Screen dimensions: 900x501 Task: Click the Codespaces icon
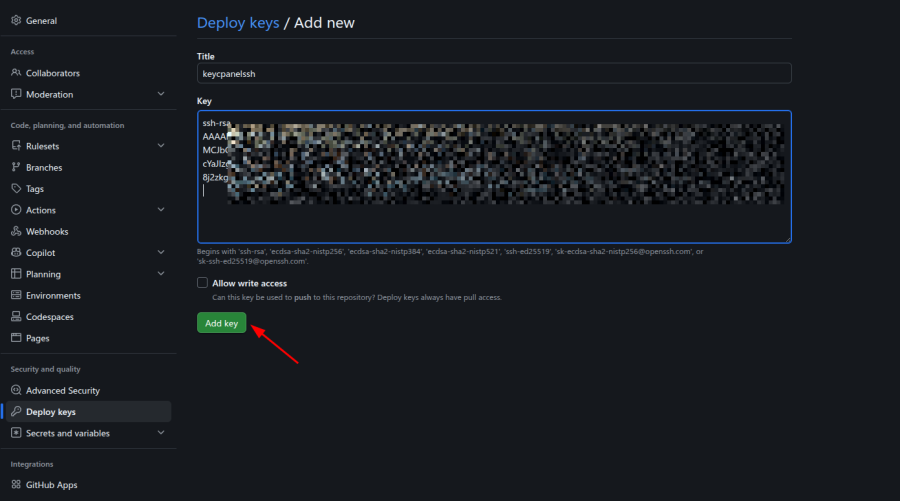click(16, 316)
